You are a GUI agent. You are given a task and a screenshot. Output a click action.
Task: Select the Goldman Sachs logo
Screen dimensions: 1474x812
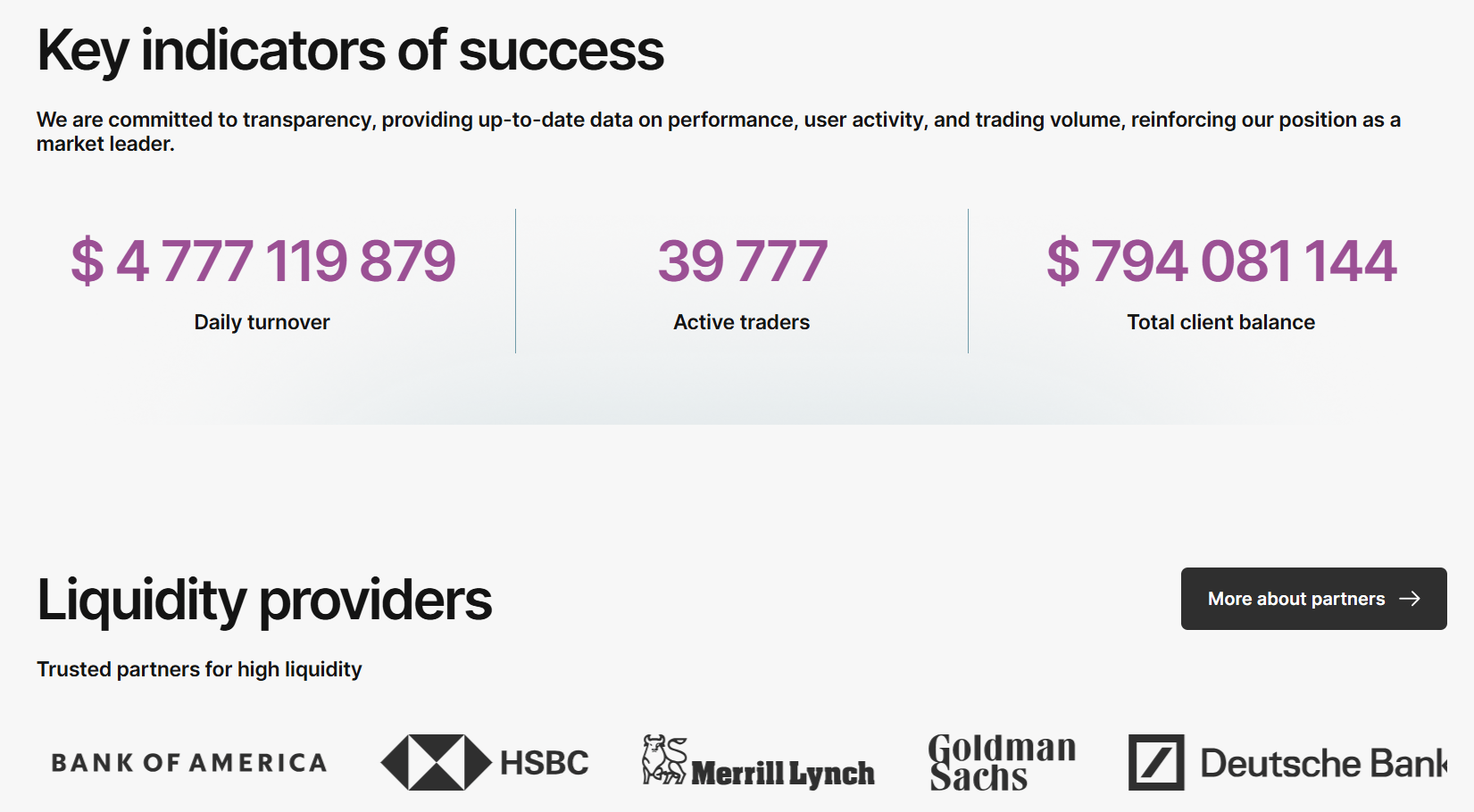(1002, 763)
